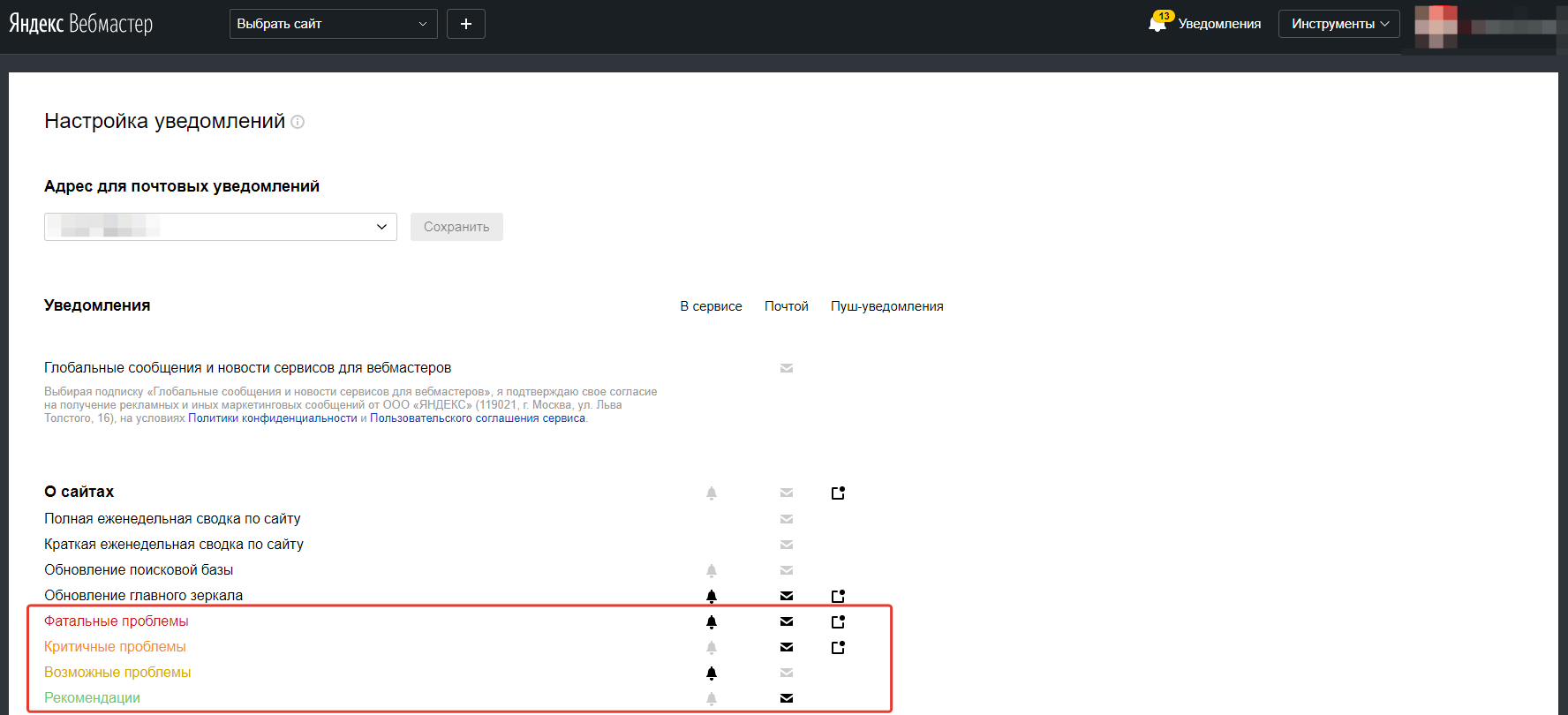Toggle push icon for О сайтах
Screen dimensions: 1568x715
coord(839,493)
